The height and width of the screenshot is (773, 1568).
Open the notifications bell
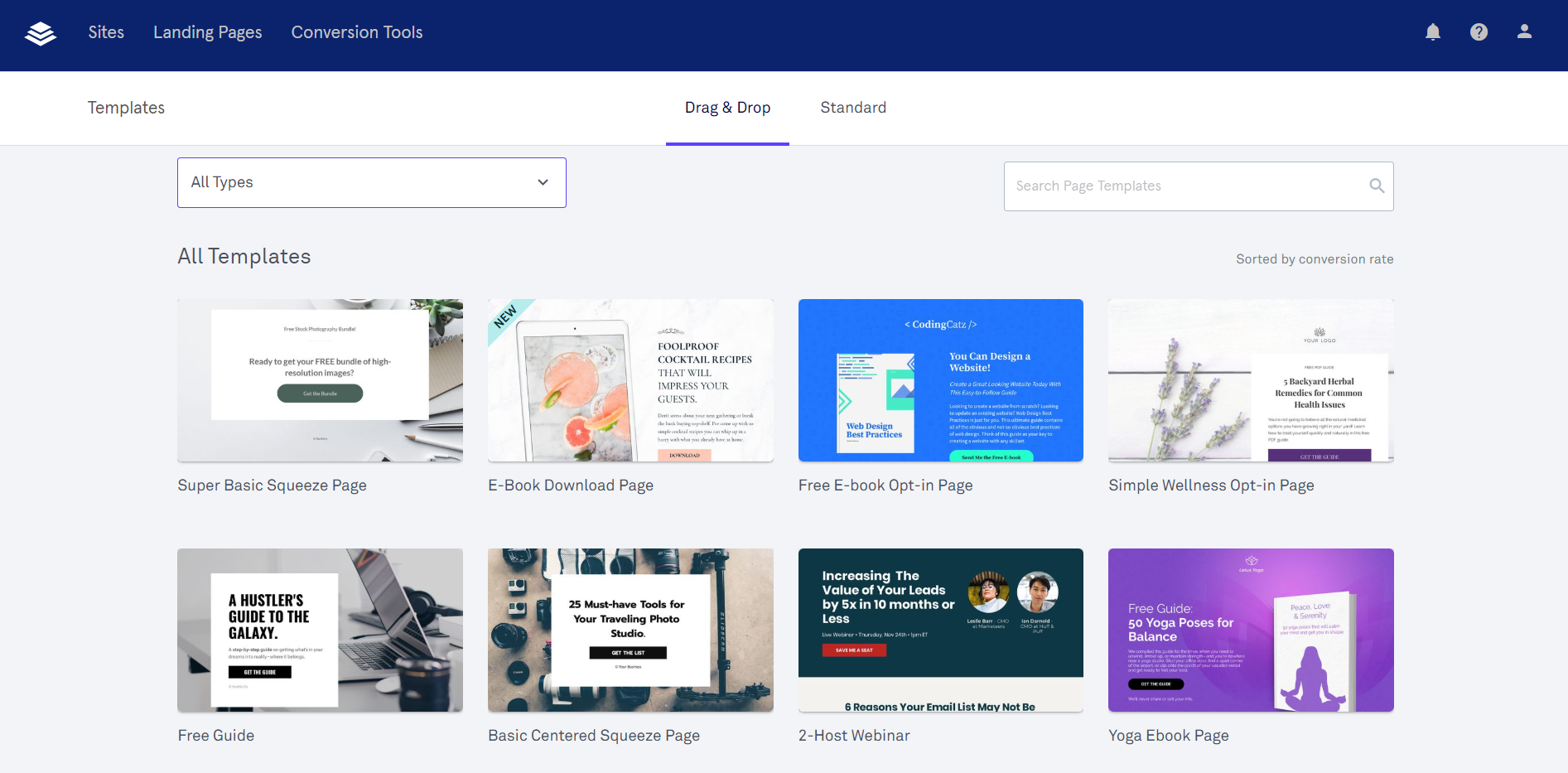[1432, 32]
